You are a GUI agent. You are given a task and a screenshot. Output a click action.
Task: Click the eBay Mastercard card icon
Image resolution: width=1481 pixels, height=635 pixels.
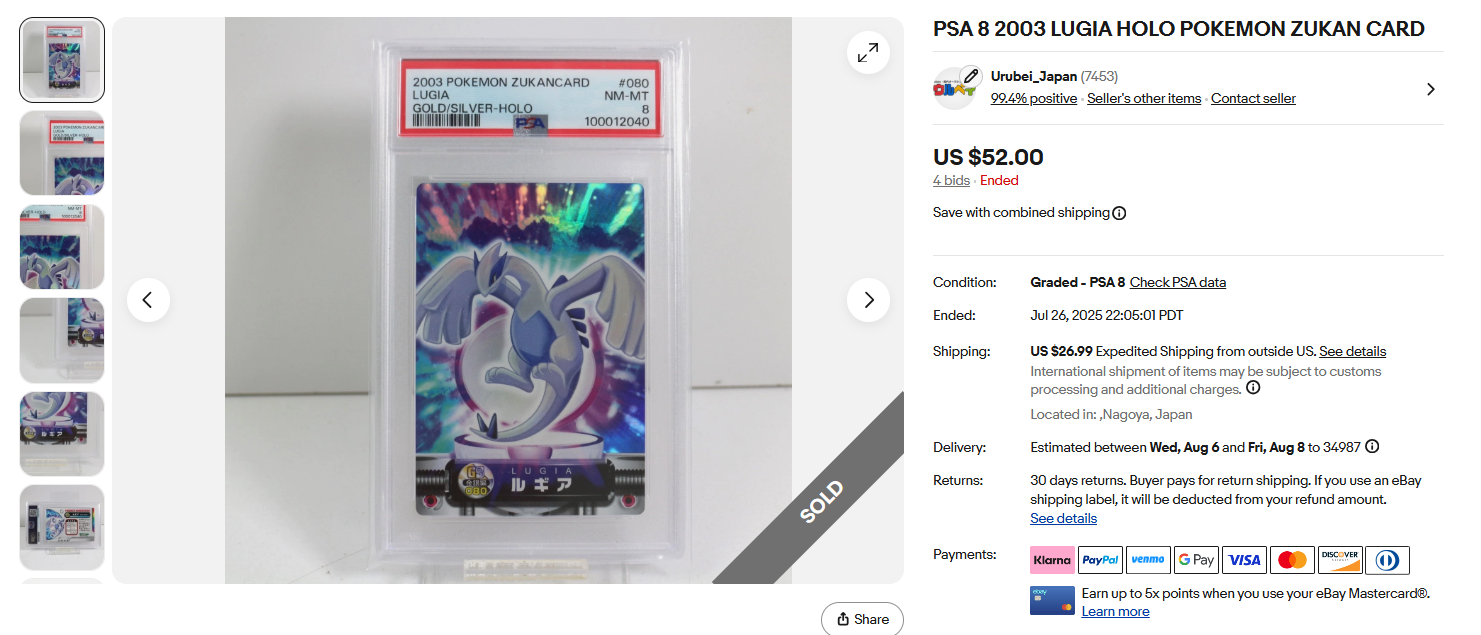(1052, 601)
